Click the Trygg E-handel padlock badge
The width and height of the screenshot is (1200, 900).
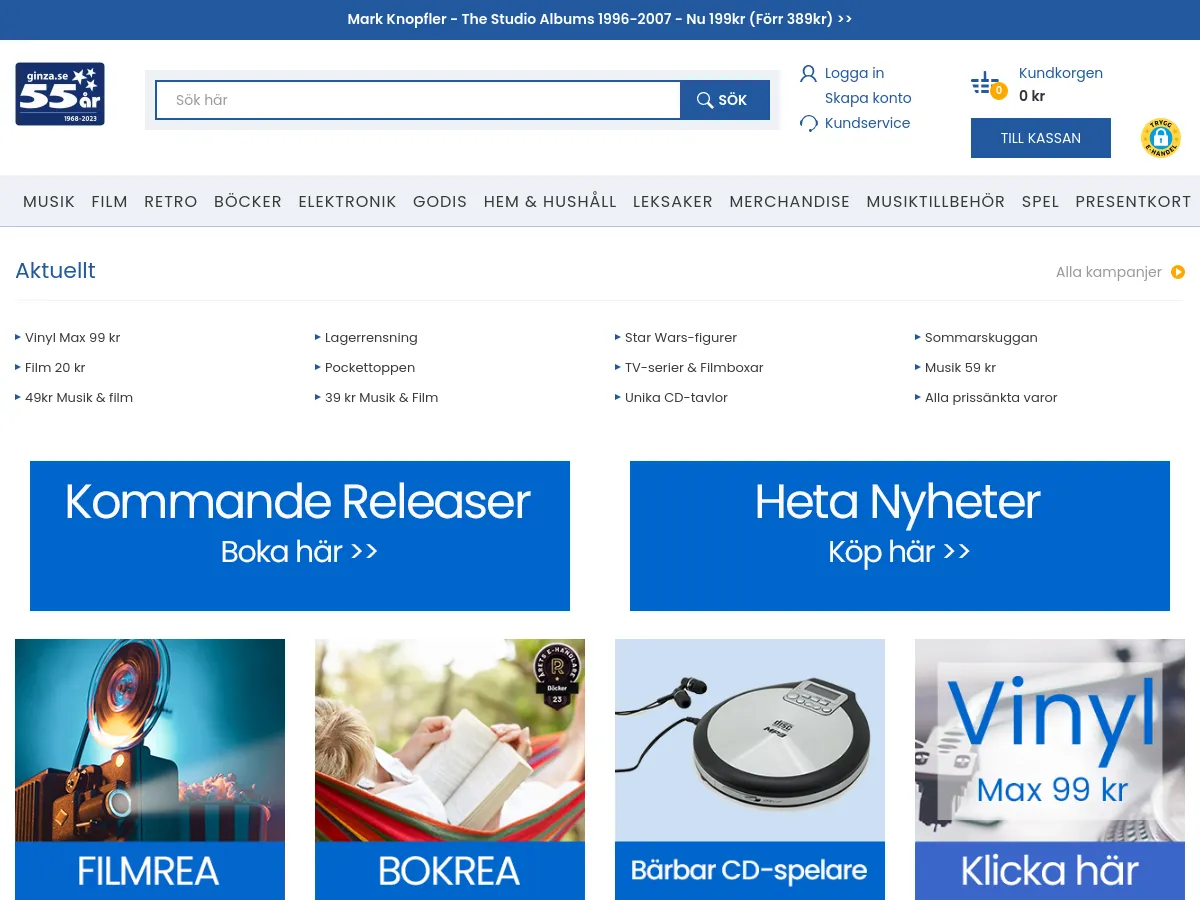[1160, 138]
